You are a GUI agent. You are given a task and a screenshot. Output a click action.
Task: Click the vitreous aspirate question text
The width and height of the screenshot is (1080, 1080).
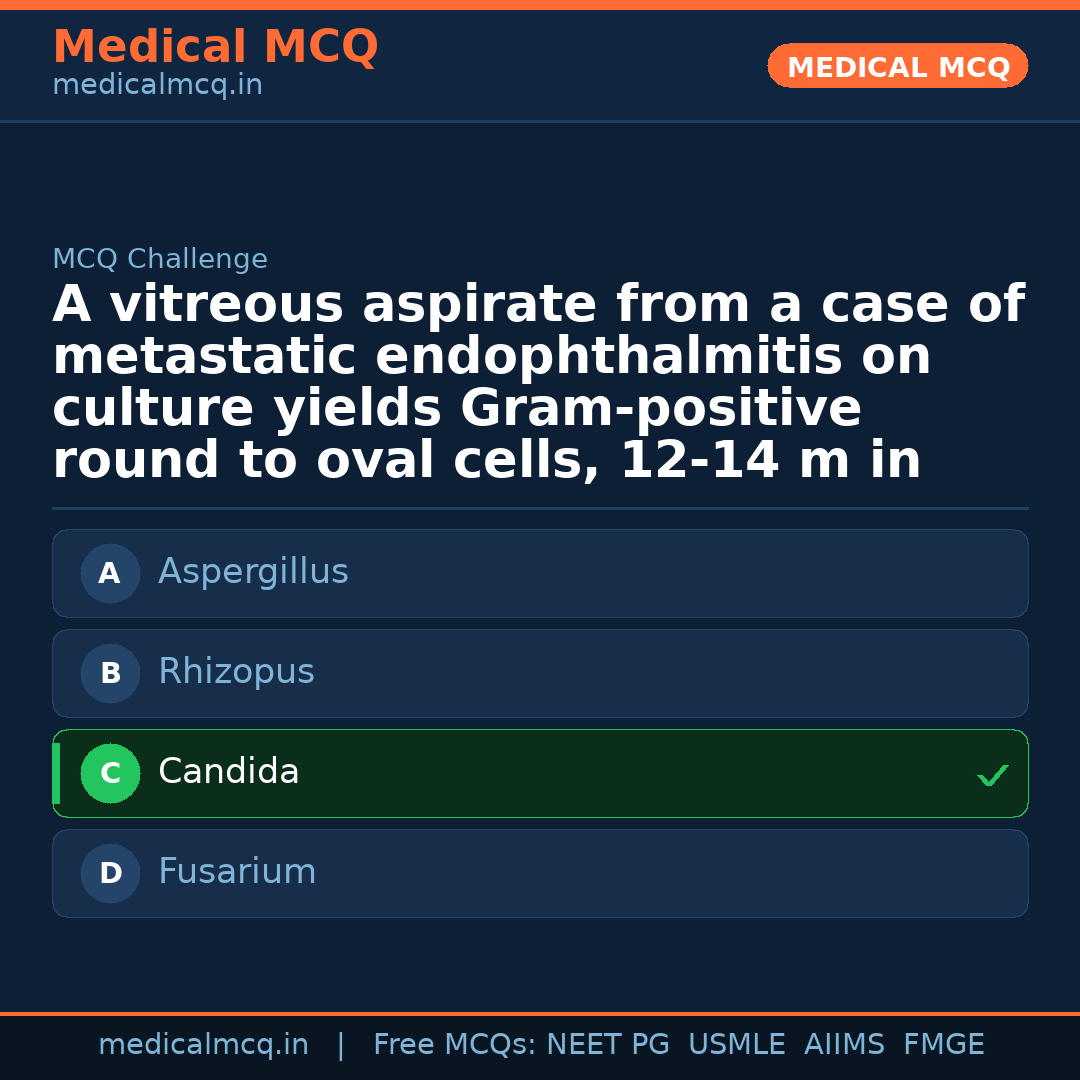click(x=538, y=382)
